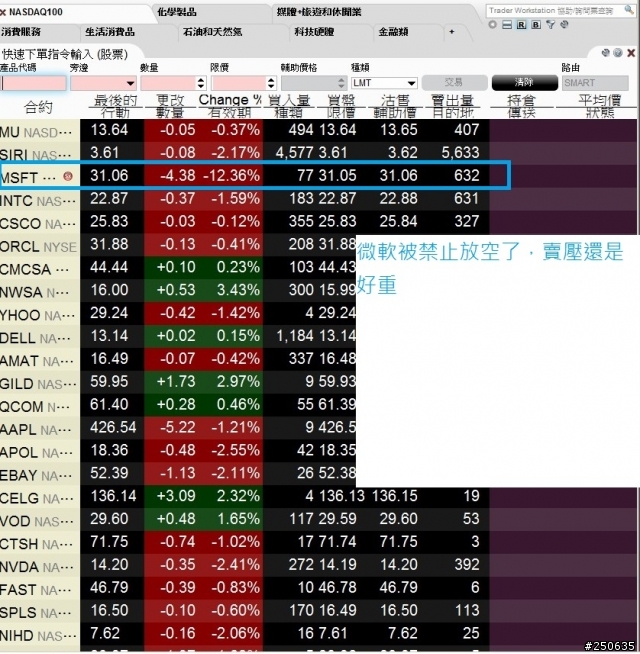This screenshot has height=654, width=640.
Task: Click the 交易 trade button
Action: pos(454,83)
